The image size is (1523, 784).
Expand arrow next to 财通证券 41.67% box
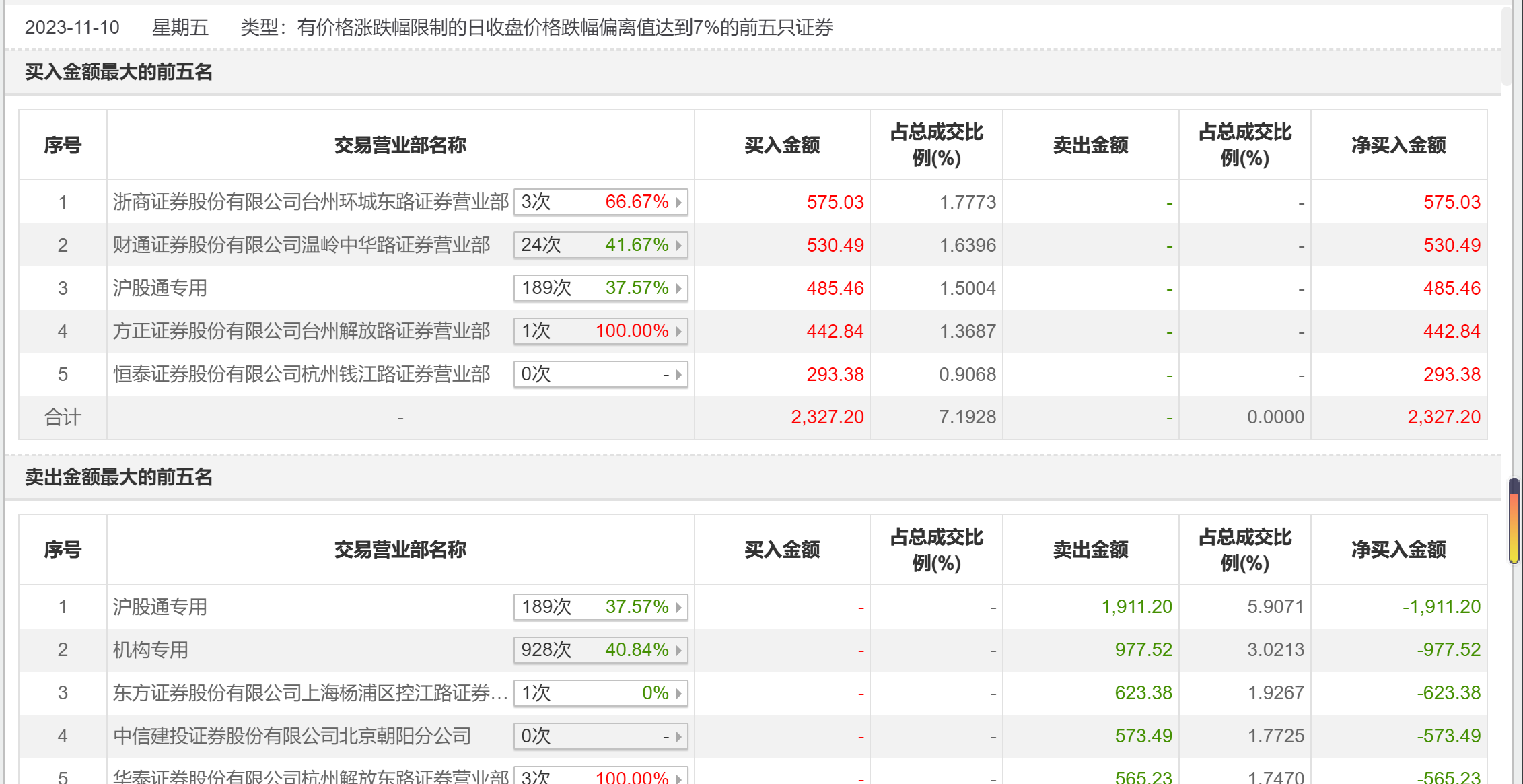pos(679,245)
